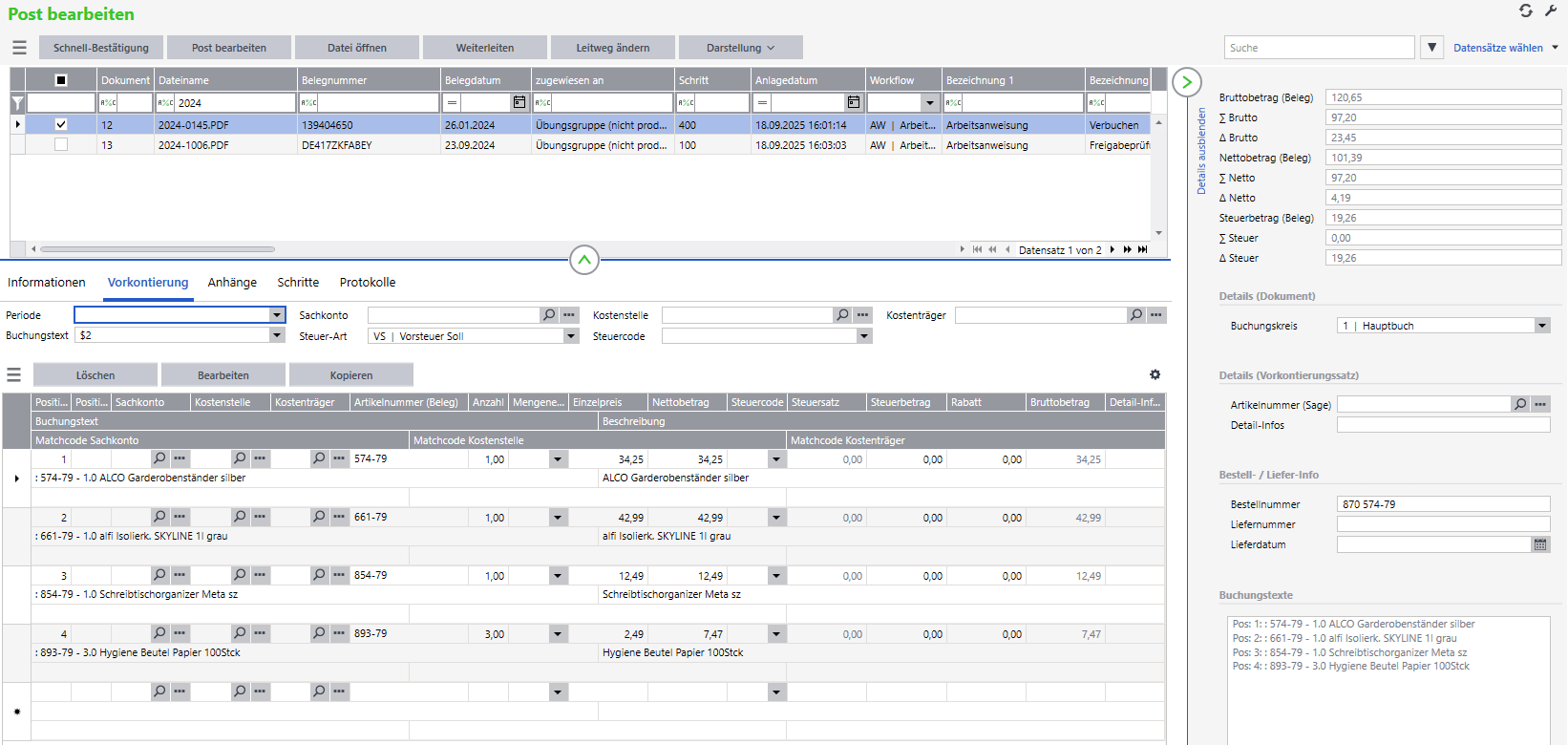Image resolution: width=1568 pixels, height=745 pixels.
Task: Click the Kopieren button
Action: pos(351,375)
